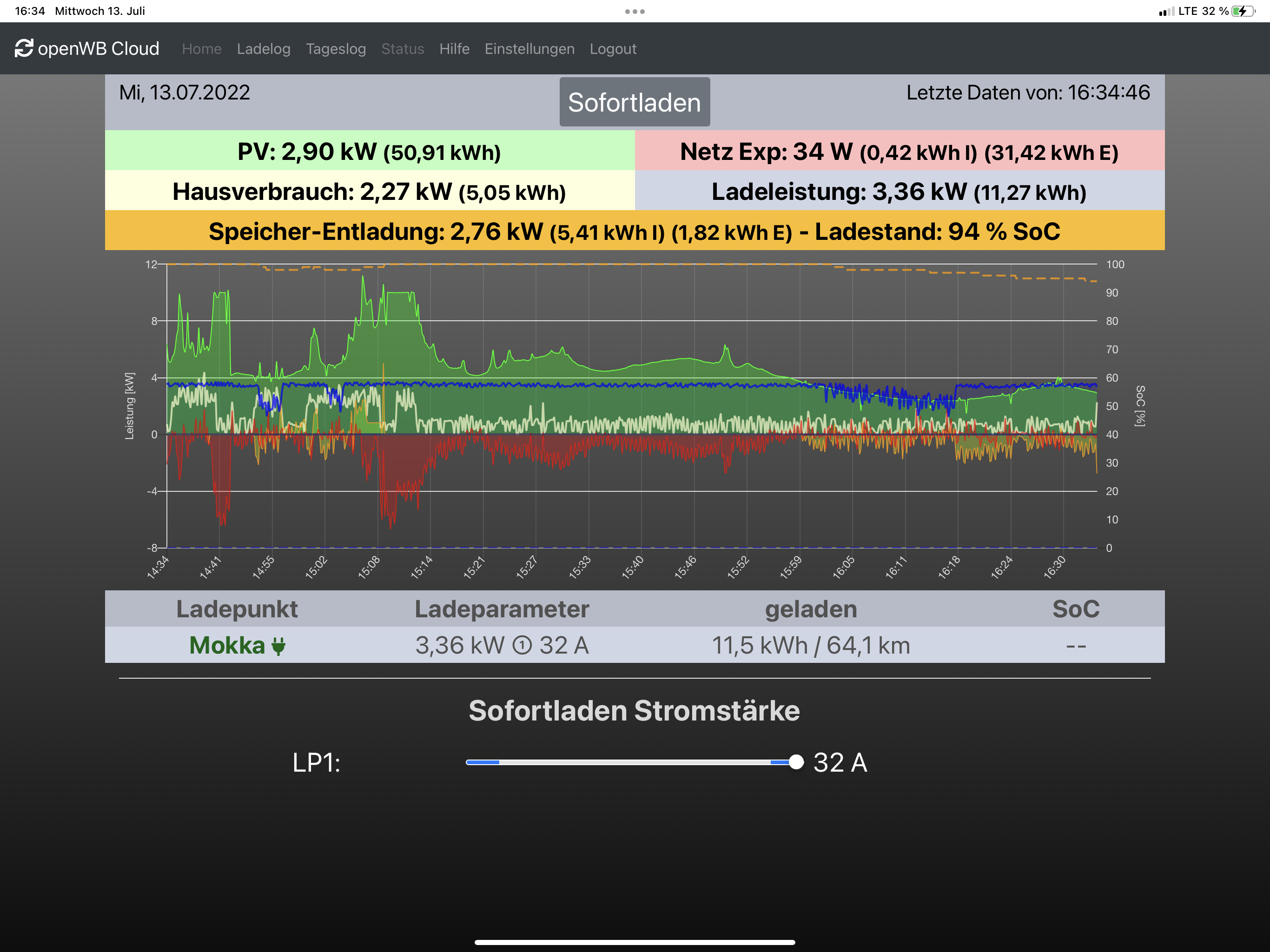Click the Ladeleistung 3,36 kW panel

(899, 192)
